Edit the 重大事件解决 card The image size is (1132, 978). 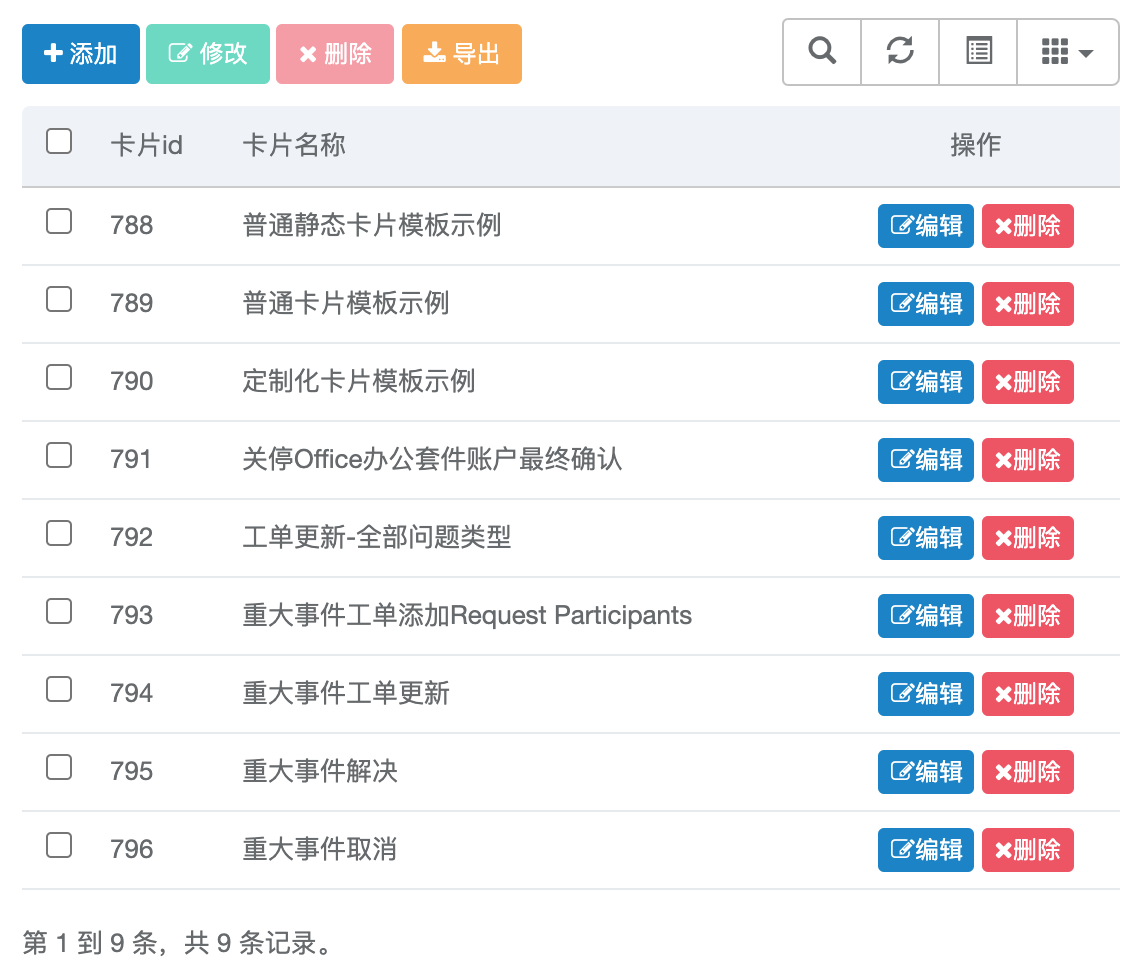[925, 772]
